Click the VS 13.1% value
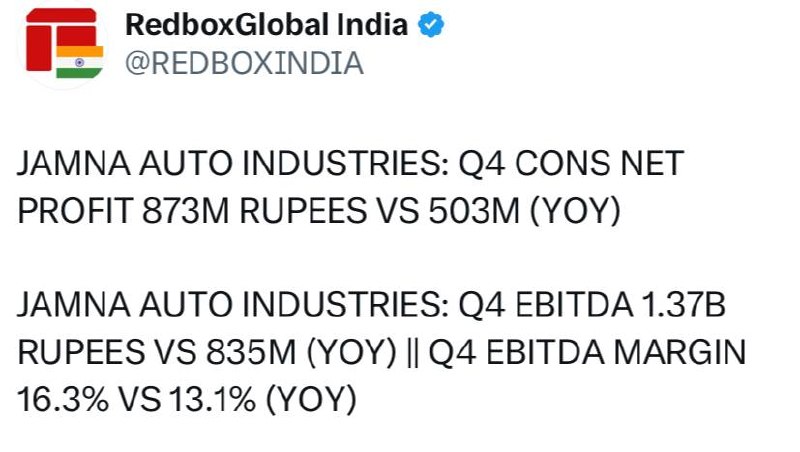This screenshot has width=800, height=452. (x=188, y=399)
